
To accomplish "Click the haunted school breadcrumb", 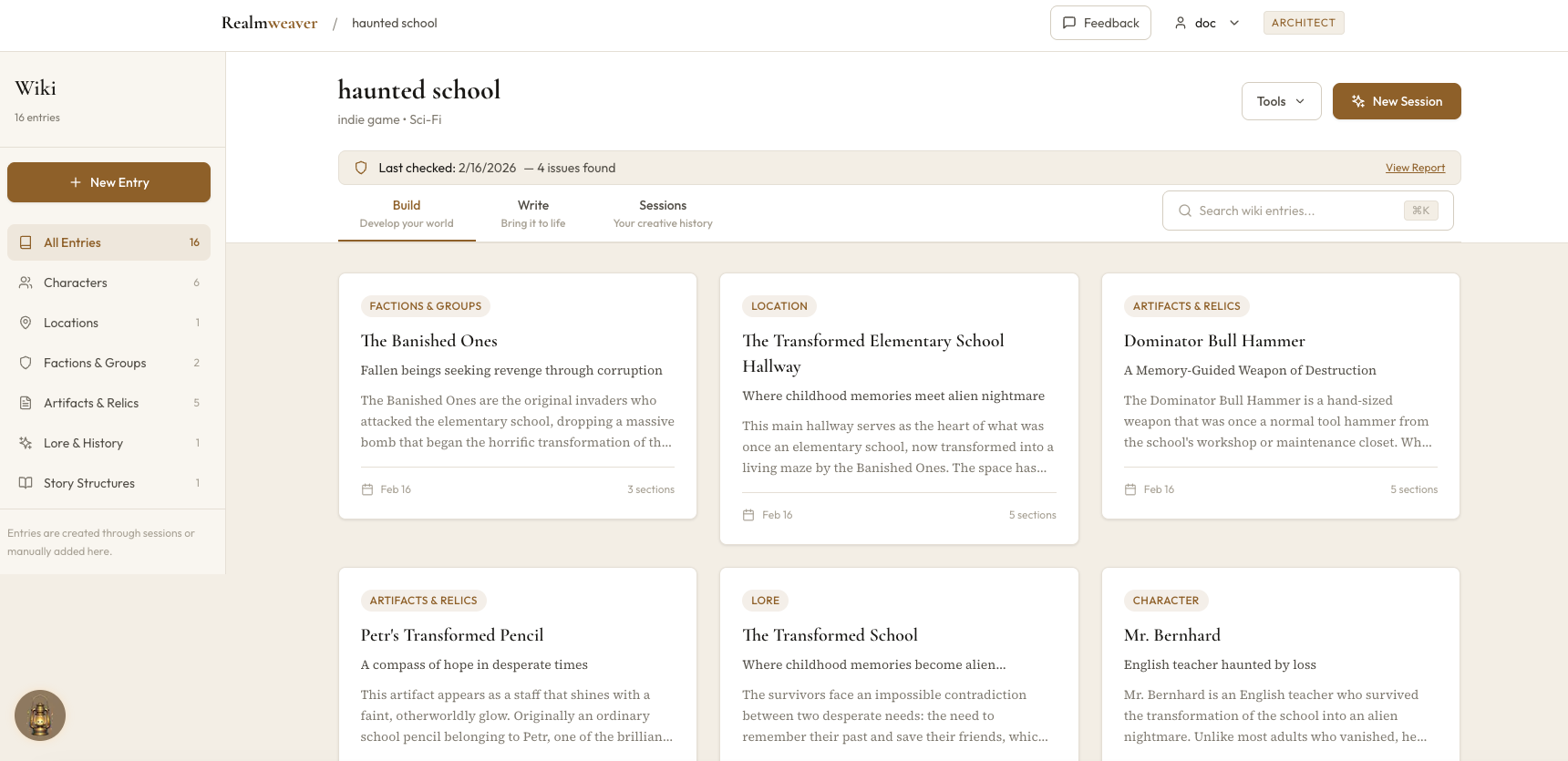I will pyautogui.click(x=395, y=23).
